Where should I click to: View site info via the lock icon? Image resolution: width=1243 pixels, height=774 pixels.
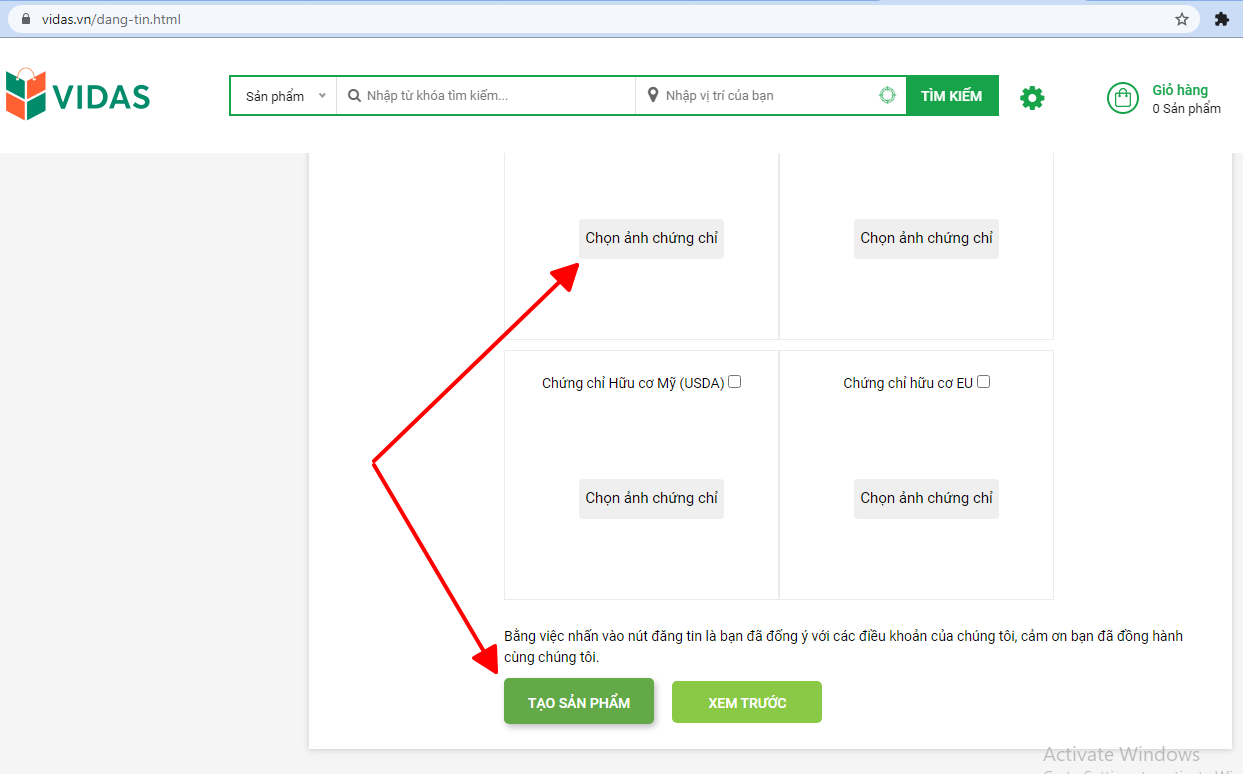[x=27, y=19]
